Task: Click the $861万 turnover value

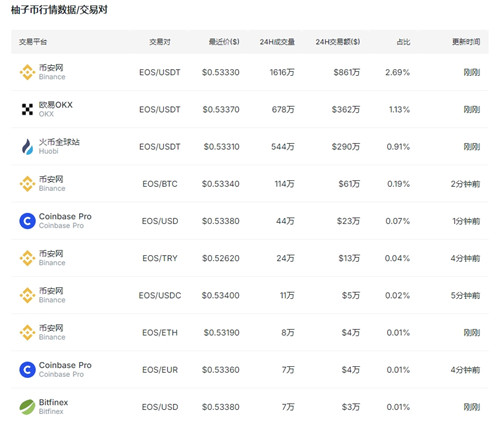Action: pos(347,72)
